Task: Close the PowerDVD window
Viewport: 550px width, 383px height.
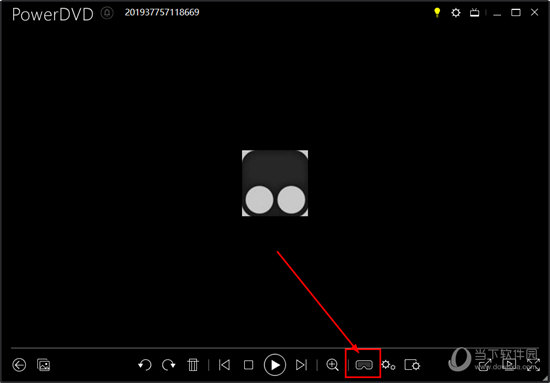Action: (534, 13)
